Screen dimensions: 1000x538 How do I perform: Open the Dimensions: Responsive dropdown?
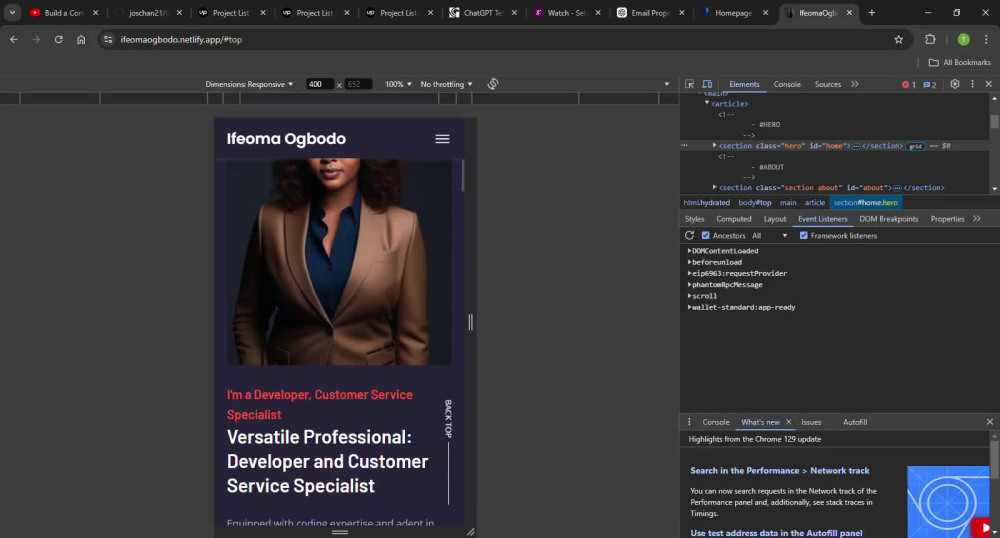(x=249, y=84)
